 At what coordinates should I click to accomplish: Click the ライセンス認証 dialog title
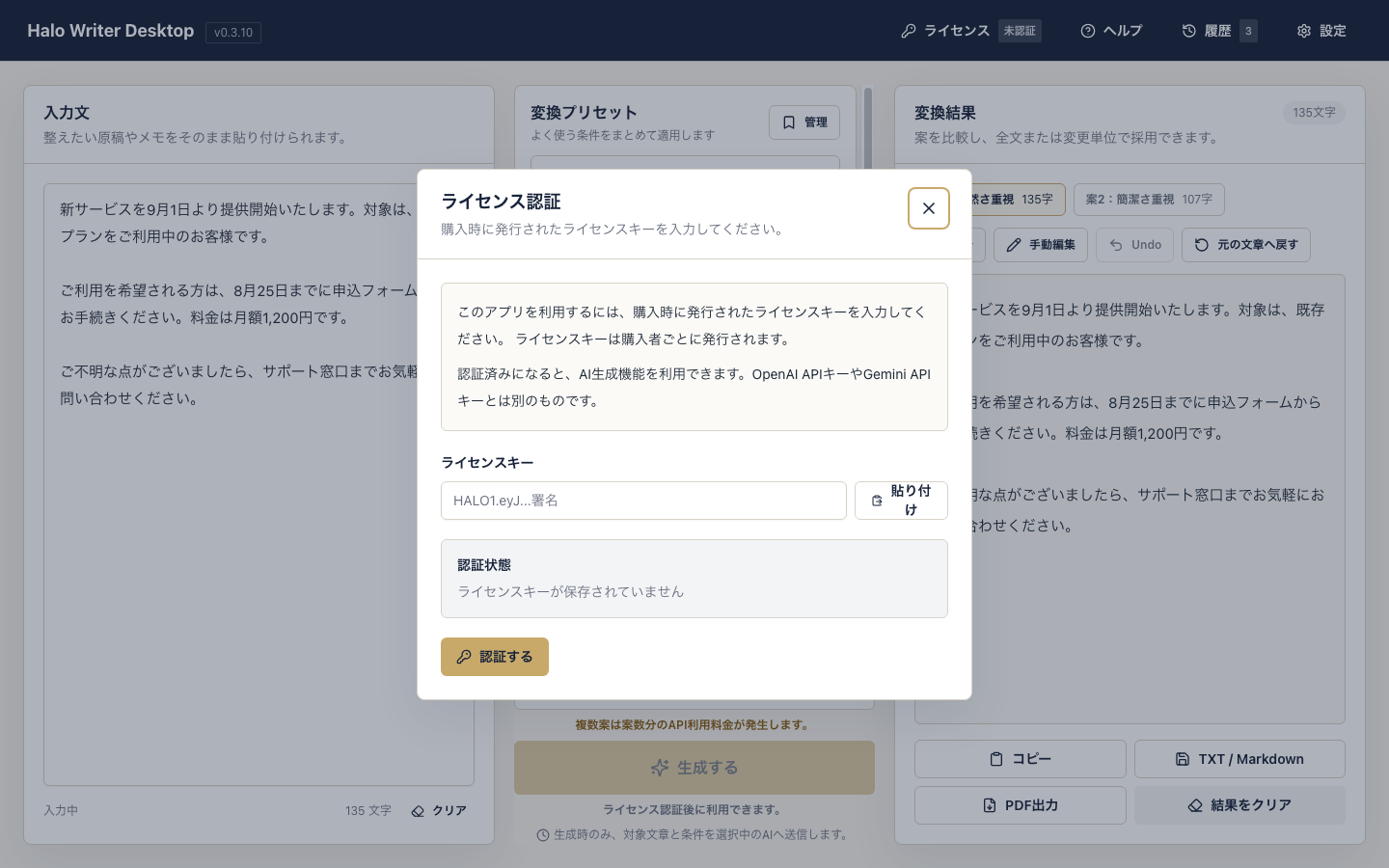501,202
